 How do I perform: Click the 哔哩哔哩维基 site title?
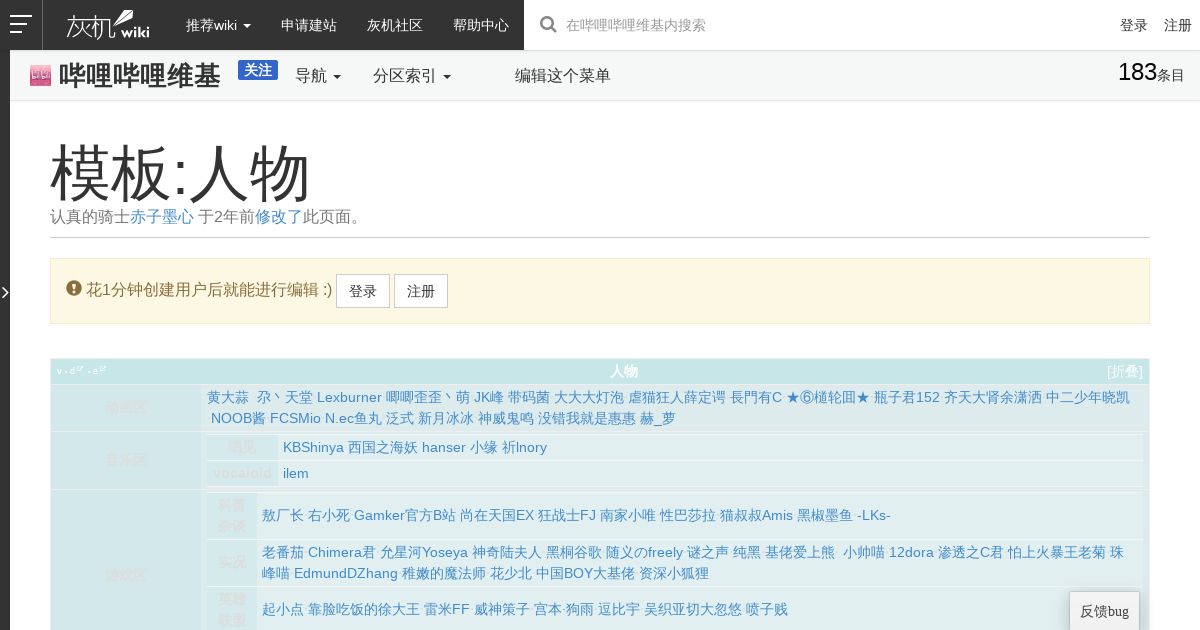tap(140, 76)
